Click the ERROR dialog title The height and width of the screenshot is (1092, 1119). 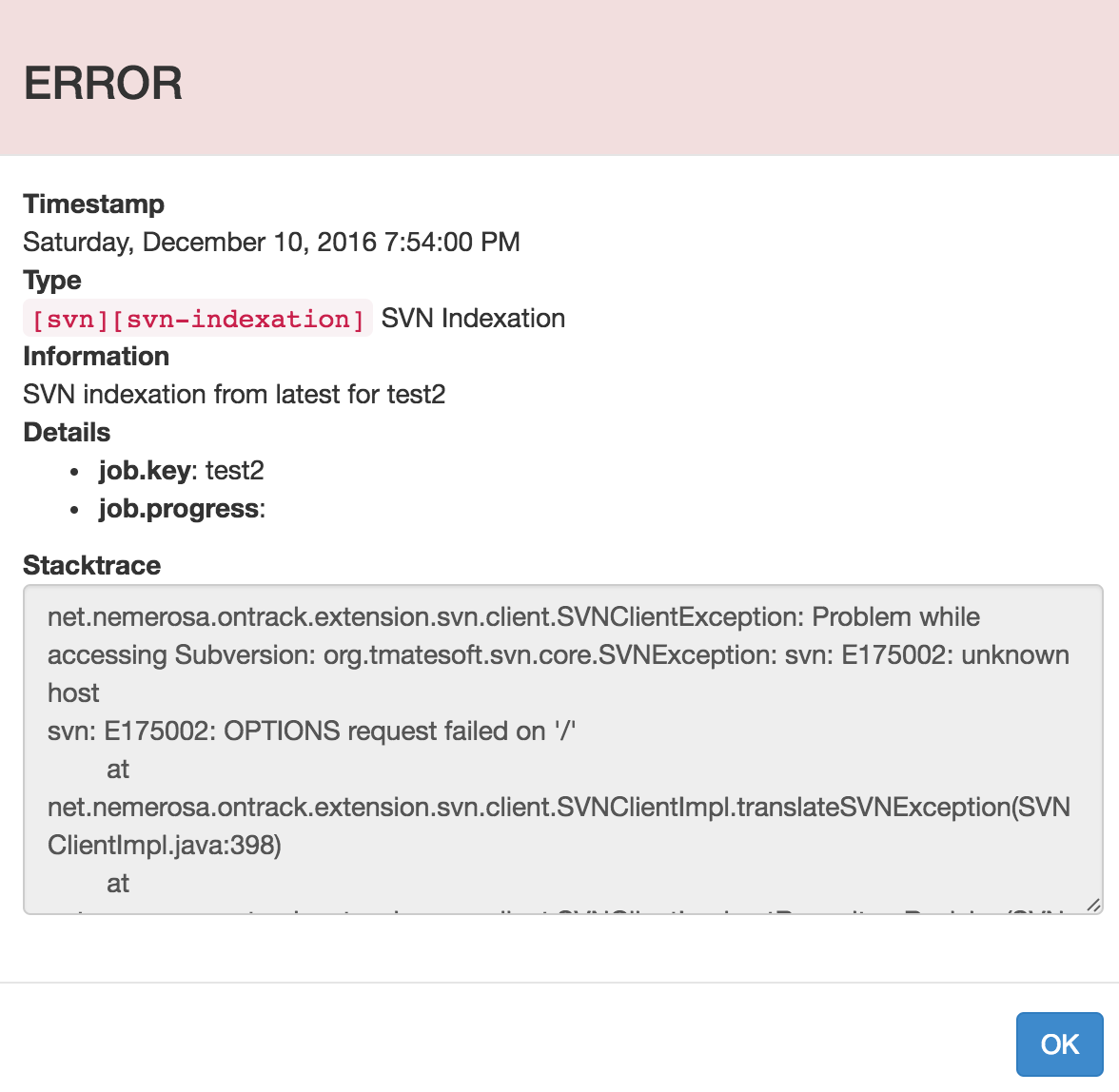(103, 83)
